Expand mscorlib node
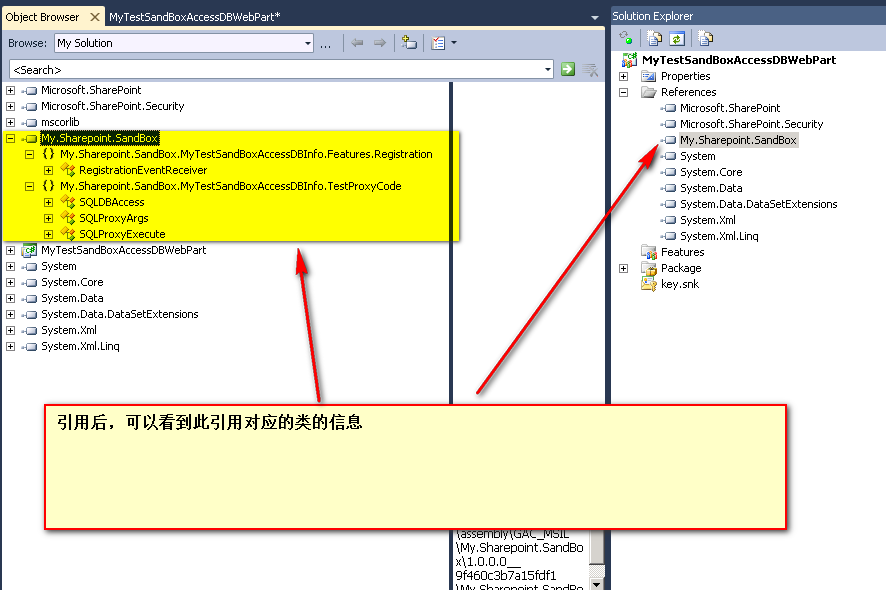The height and width of the screenshot is (590, 886). (x=10, y=122)
